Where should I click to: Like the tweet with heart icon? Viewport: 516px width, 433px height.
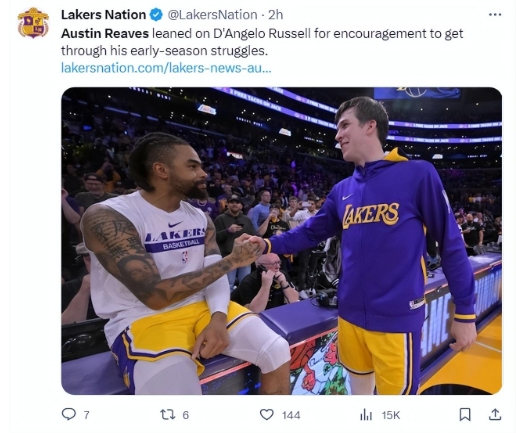click(x=267, y=415)
